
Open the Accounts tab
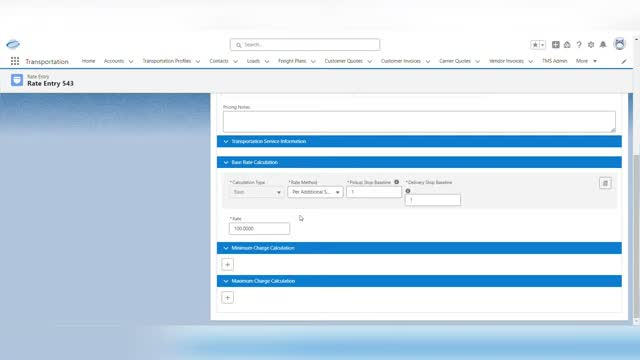click(x=113, y=61)
